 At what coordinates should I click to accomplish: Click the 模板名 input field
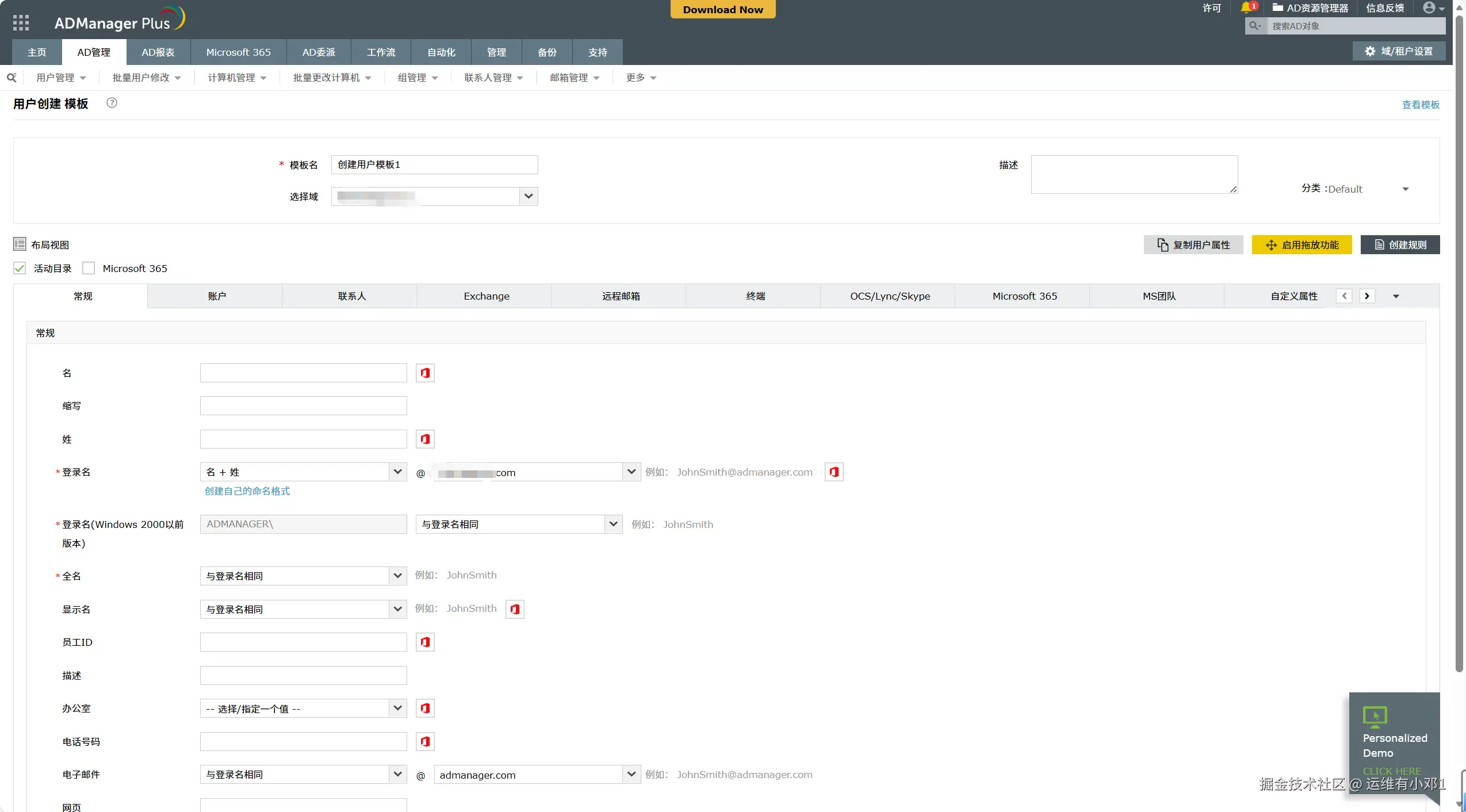434,164
